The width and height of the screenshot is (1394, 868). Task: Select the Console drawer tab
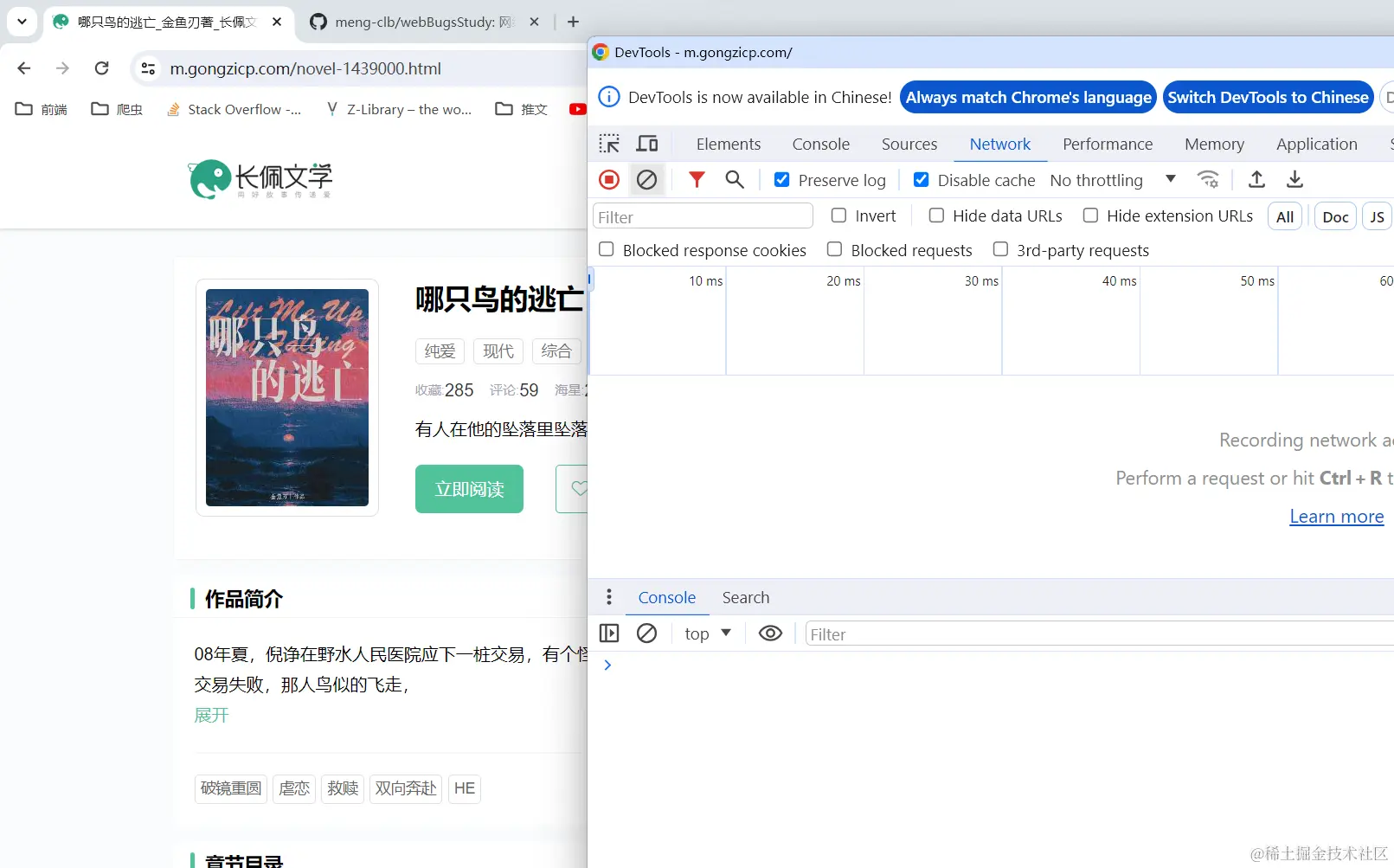coord(667,597)
